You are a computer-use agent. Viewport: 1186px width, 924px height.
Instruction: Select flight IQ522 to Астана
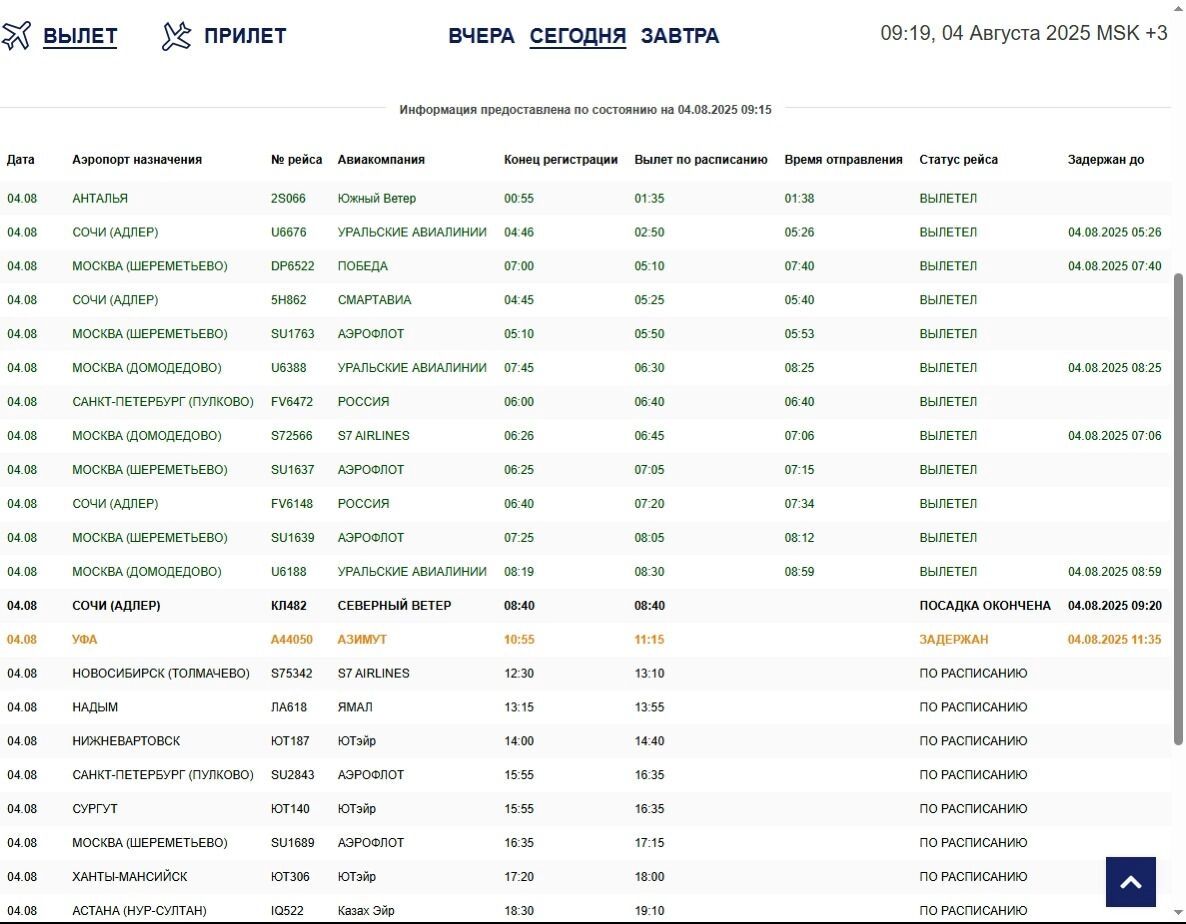click(x=289, y=910)
